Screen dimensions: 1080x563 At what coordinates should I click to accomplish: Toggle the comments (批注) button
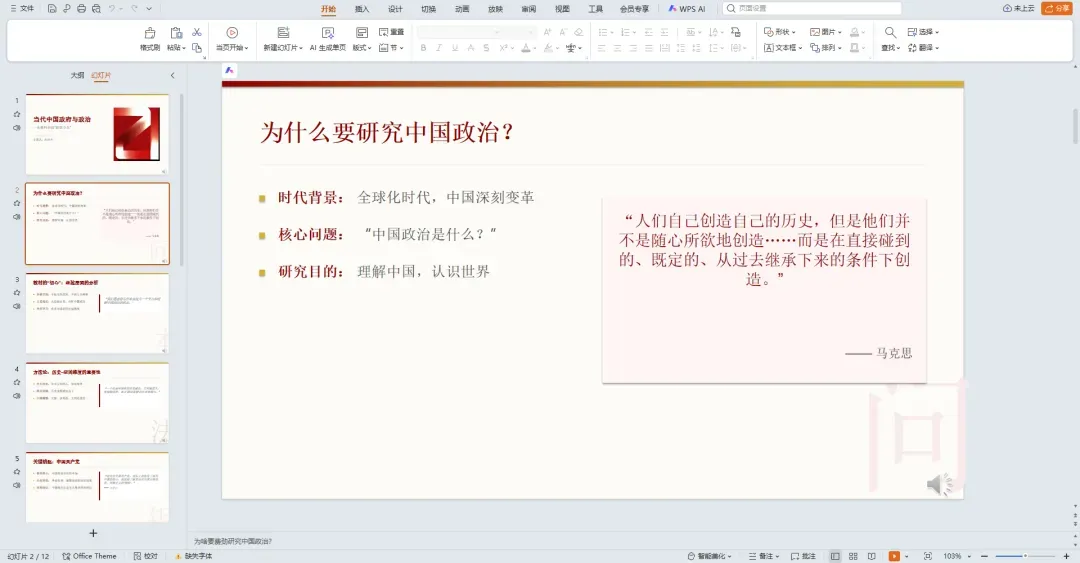(803, 556)
